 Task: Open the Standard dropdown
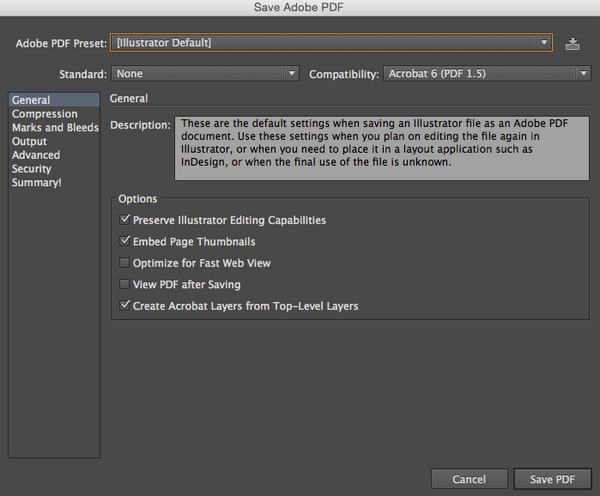(205, 73)
